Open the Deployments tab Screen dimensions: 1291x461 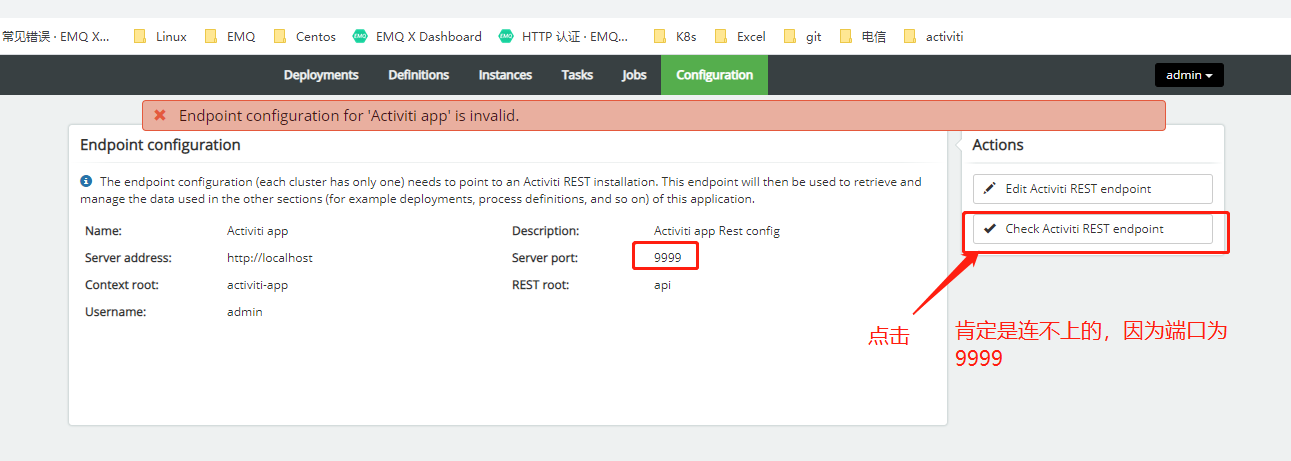pos(321,75)
